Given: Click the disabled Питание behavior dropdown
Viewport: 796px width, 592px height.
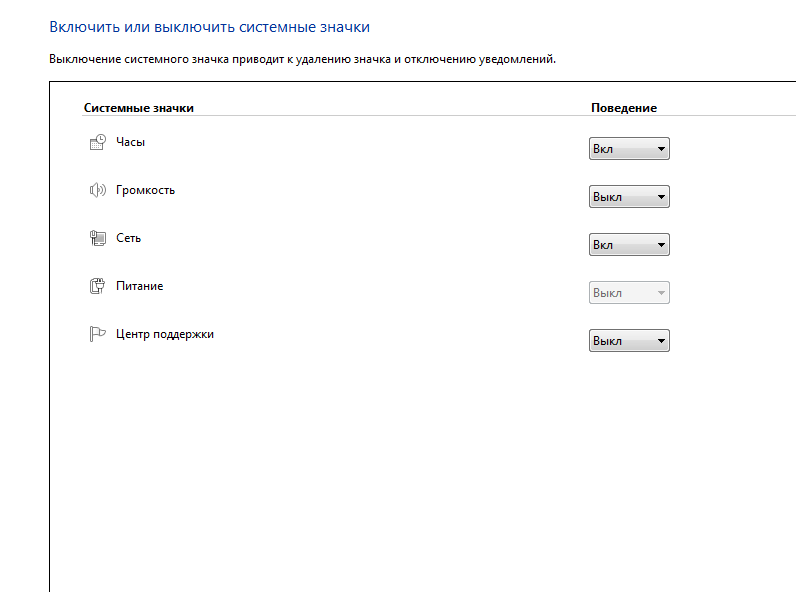Looking at the screenshot, I should (629, 293).
